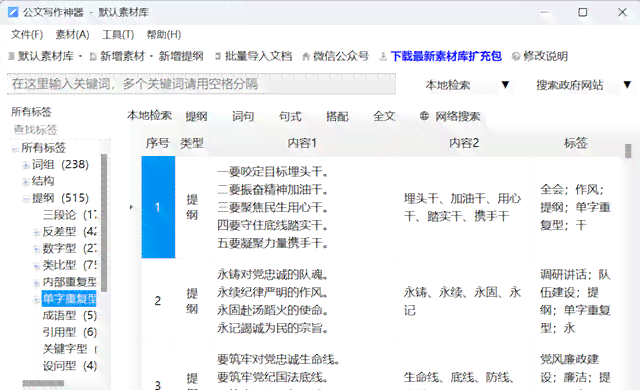Click the tag tree horizontal scrollbar
This screenshot has height=390, width=640.
[43, 383]
